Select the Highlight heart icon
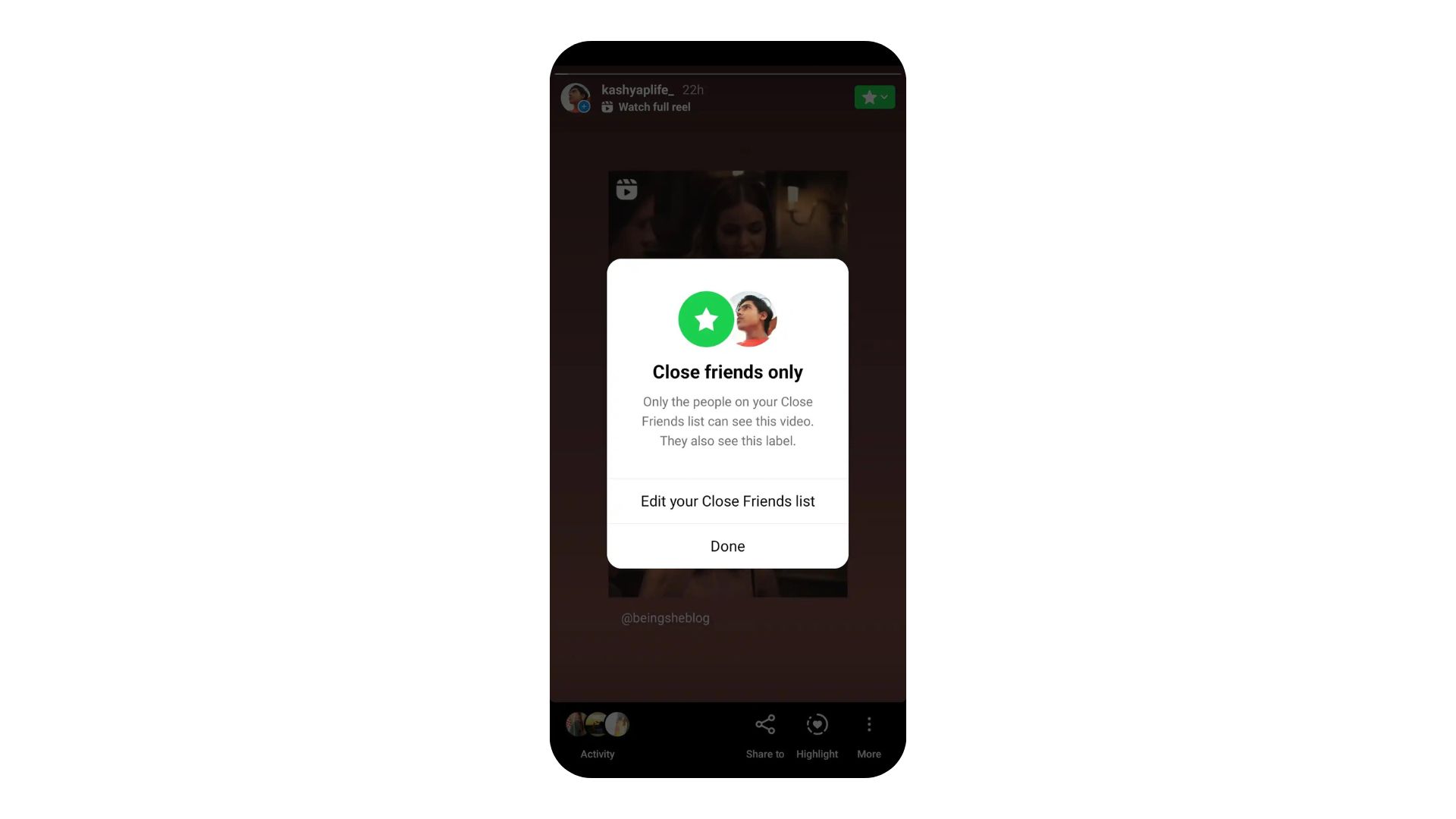1456x819 pixels. (x=817, y=724)
